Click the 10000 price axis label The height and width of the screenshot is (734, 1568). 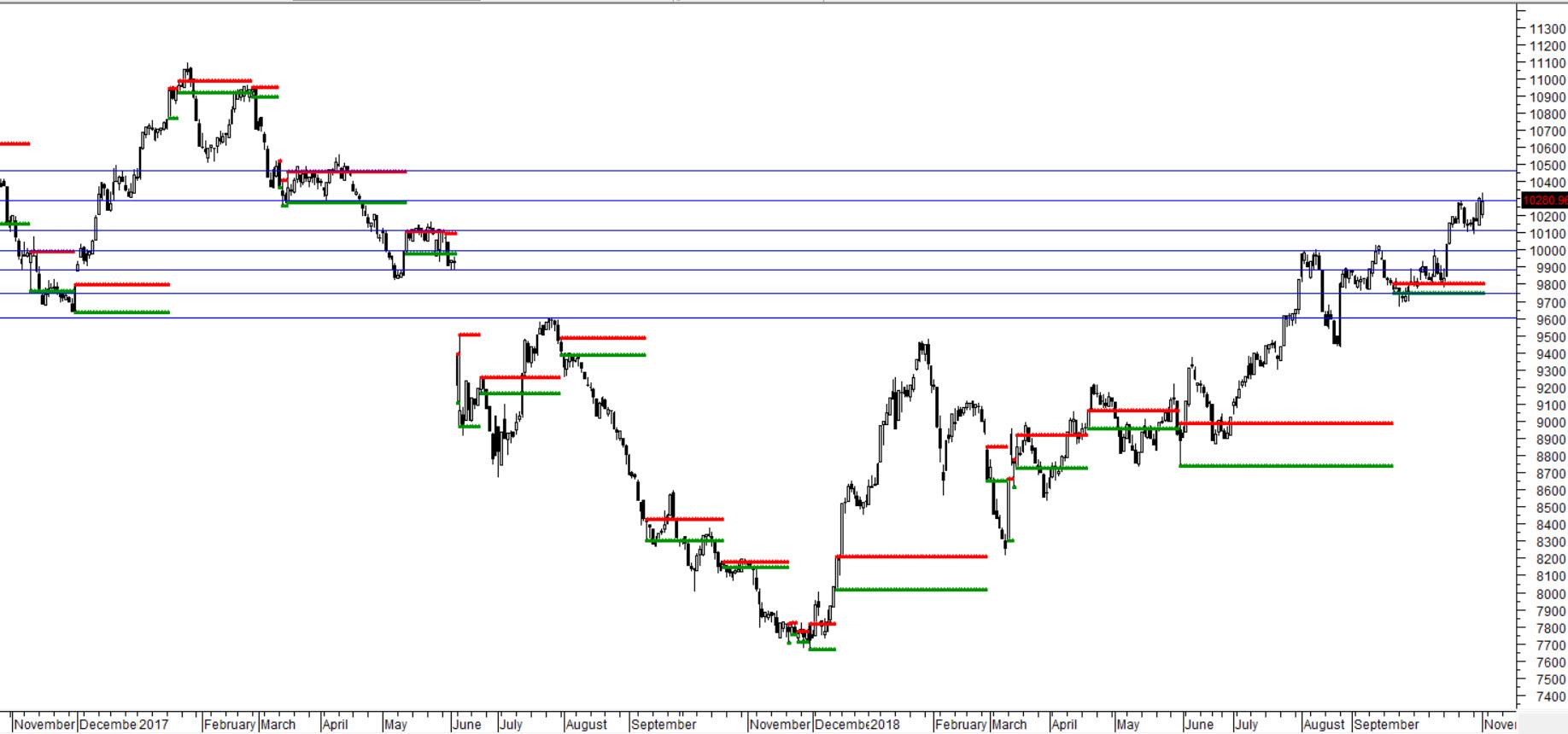click(x=1548, y=251)
